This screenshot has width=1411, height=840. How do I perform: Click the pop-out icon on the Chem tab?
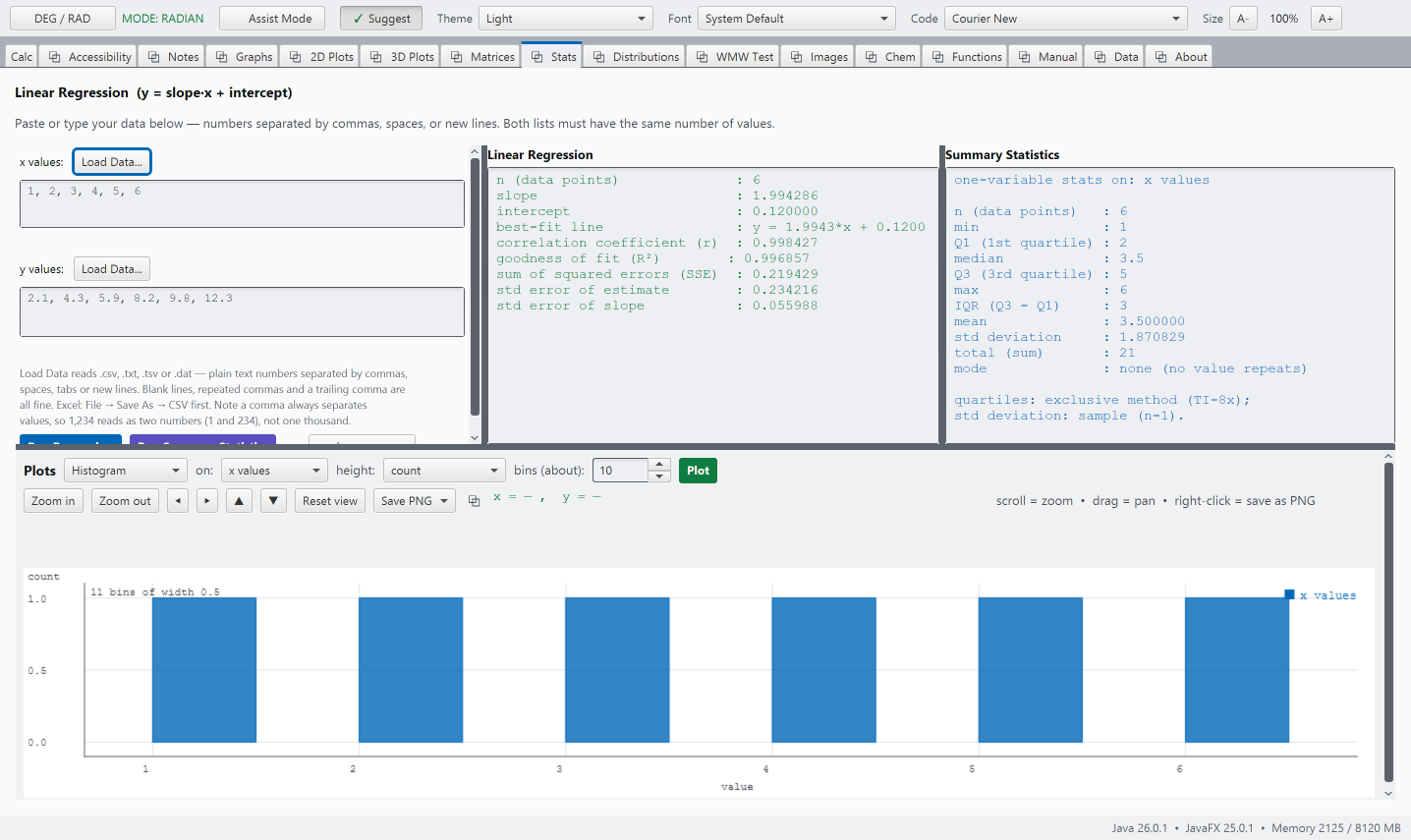point(872,57)
